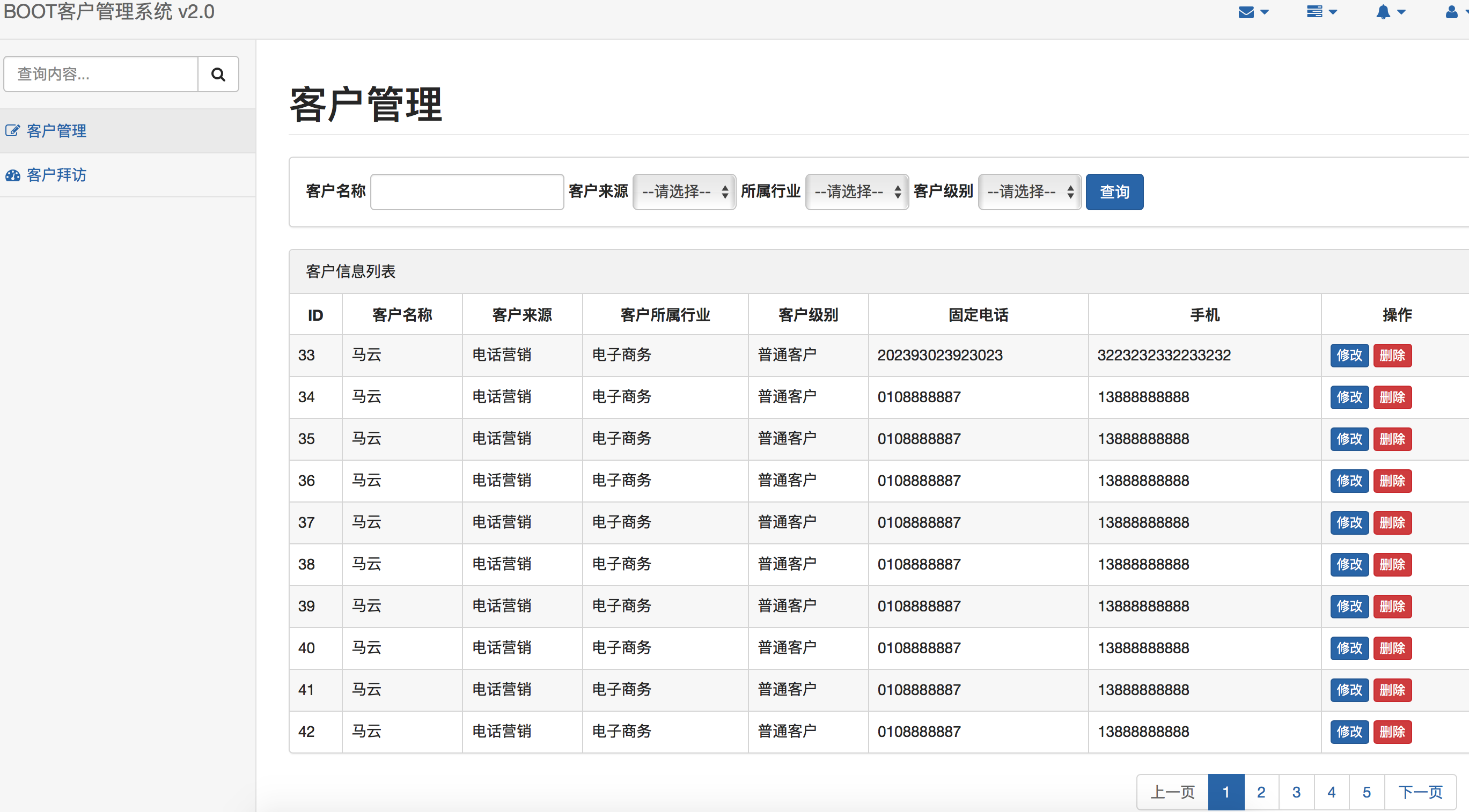1469x812 pixels.
Task: Click the ID column header
Action: coord(315,315)
